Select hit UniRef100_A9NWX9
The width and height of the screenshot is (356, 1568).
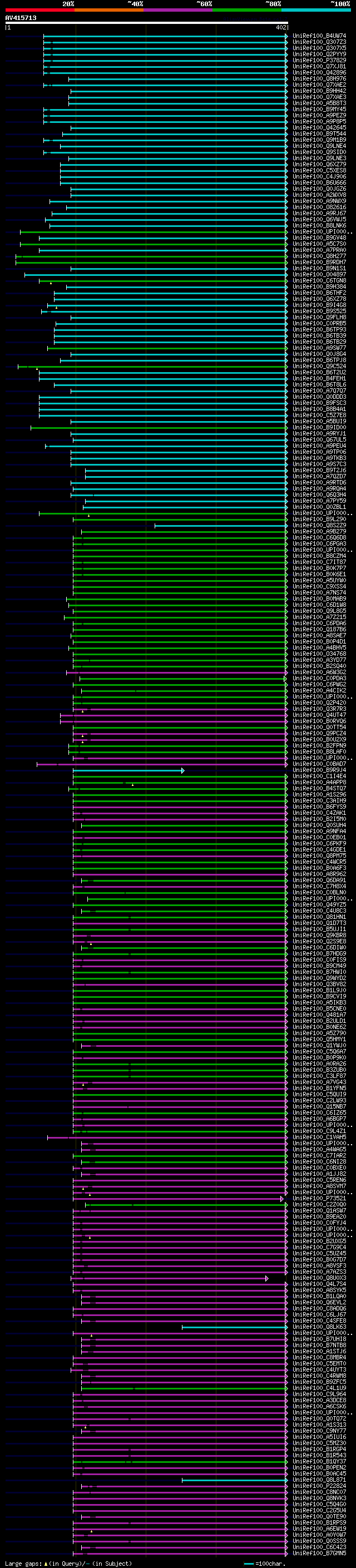(319, 201)
